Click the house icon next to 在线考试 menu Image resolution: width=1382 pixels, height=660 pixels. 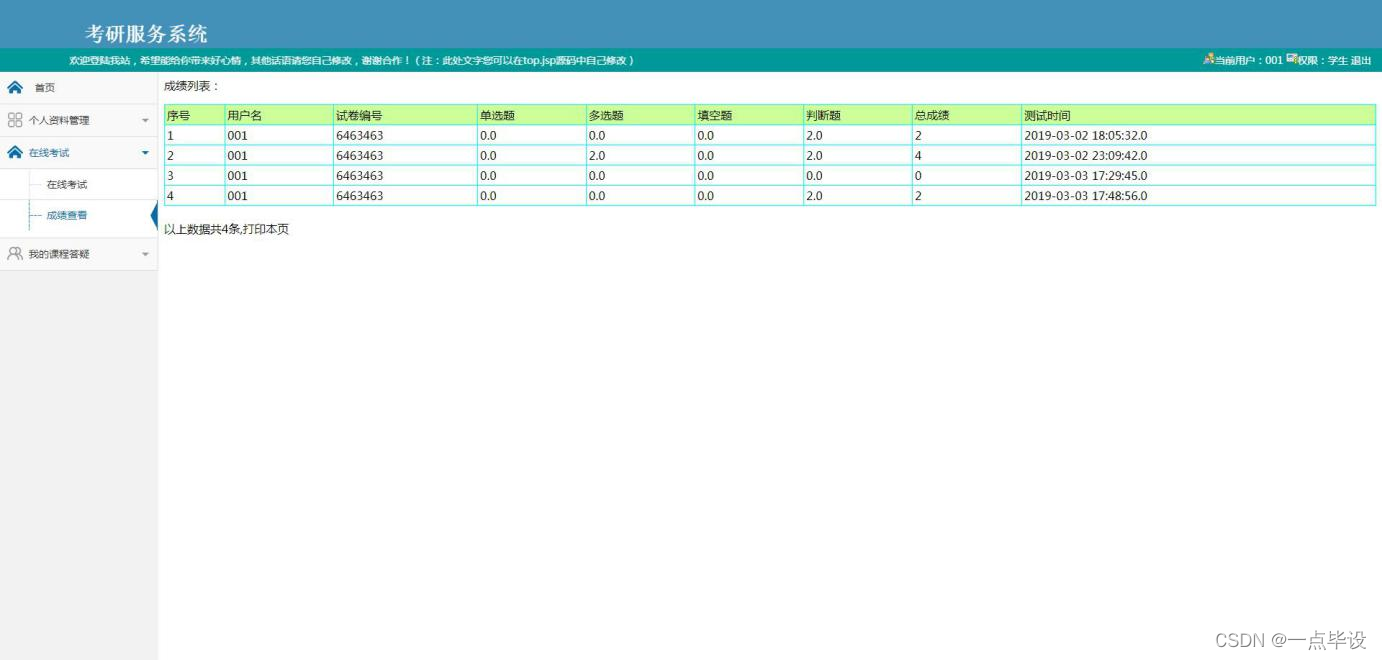click(x=15, y=152)
